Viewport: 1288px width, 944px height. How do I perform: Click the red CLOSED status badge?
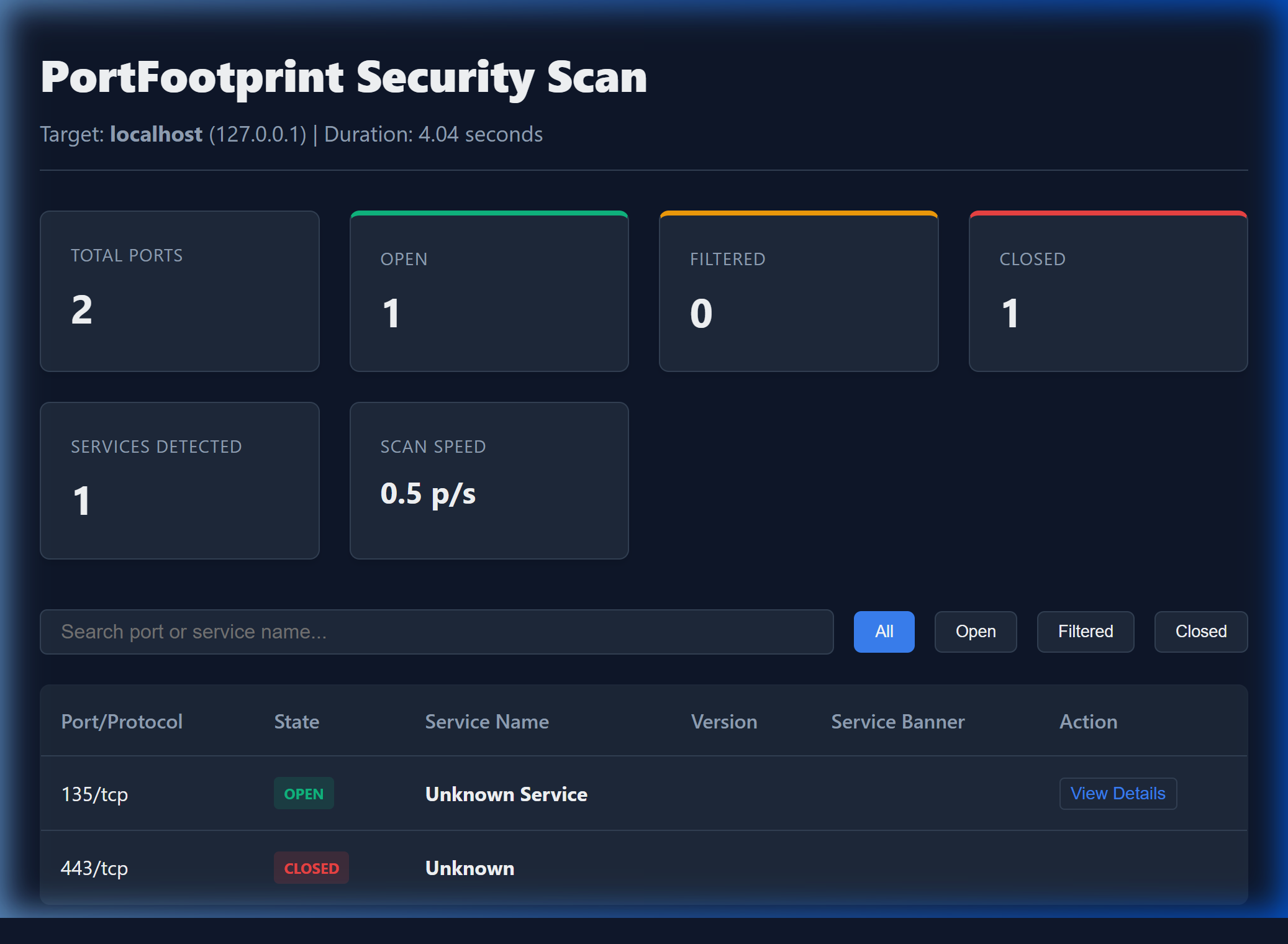311,868
